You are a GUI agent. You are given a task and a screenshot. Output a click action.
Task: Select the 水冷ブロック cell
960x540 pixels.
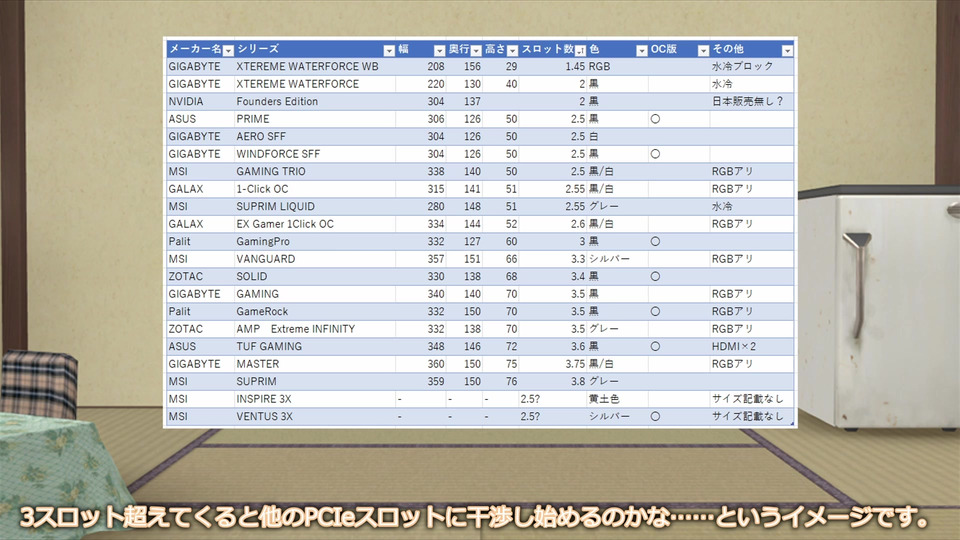click(x=752, y=66)
